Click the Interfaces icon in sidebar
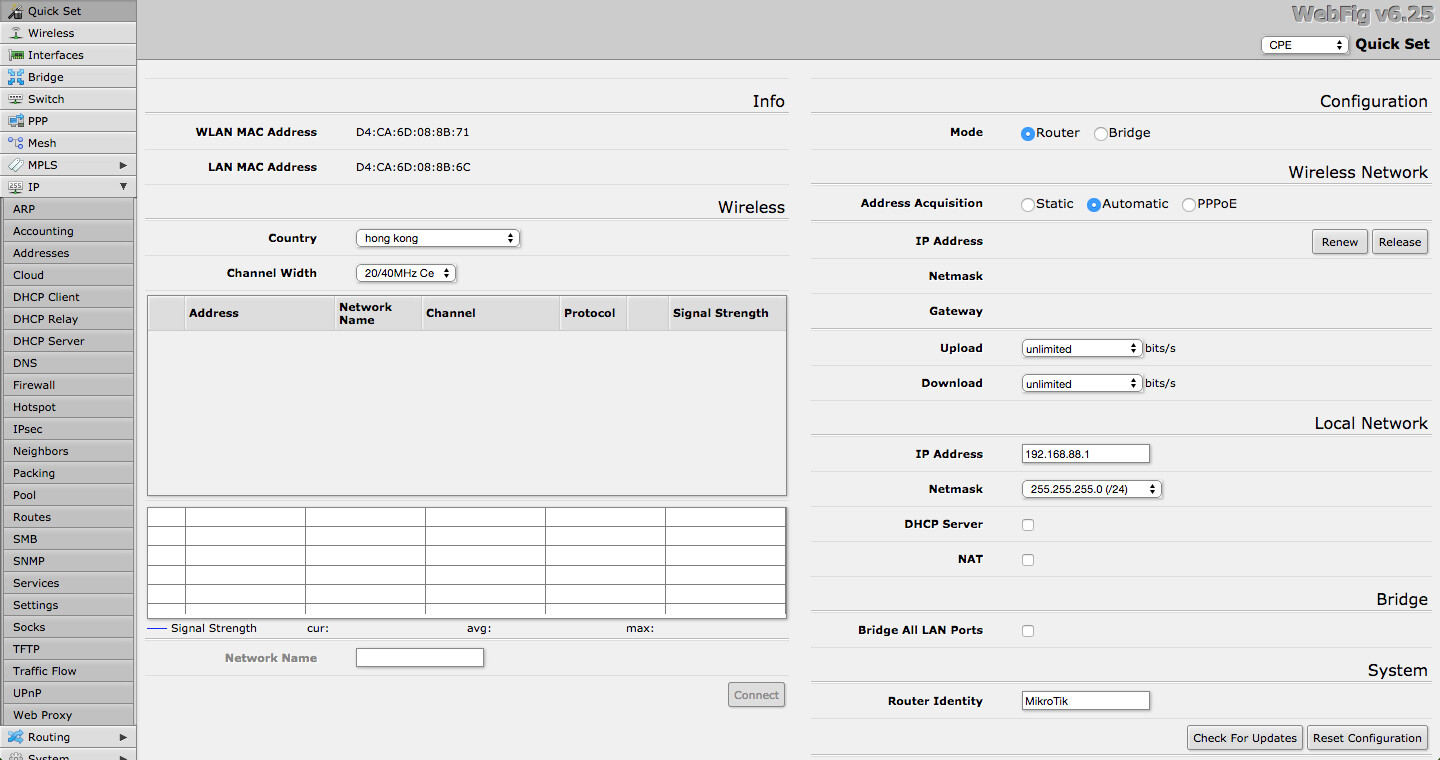The image size is (1440, 760). 15,55
